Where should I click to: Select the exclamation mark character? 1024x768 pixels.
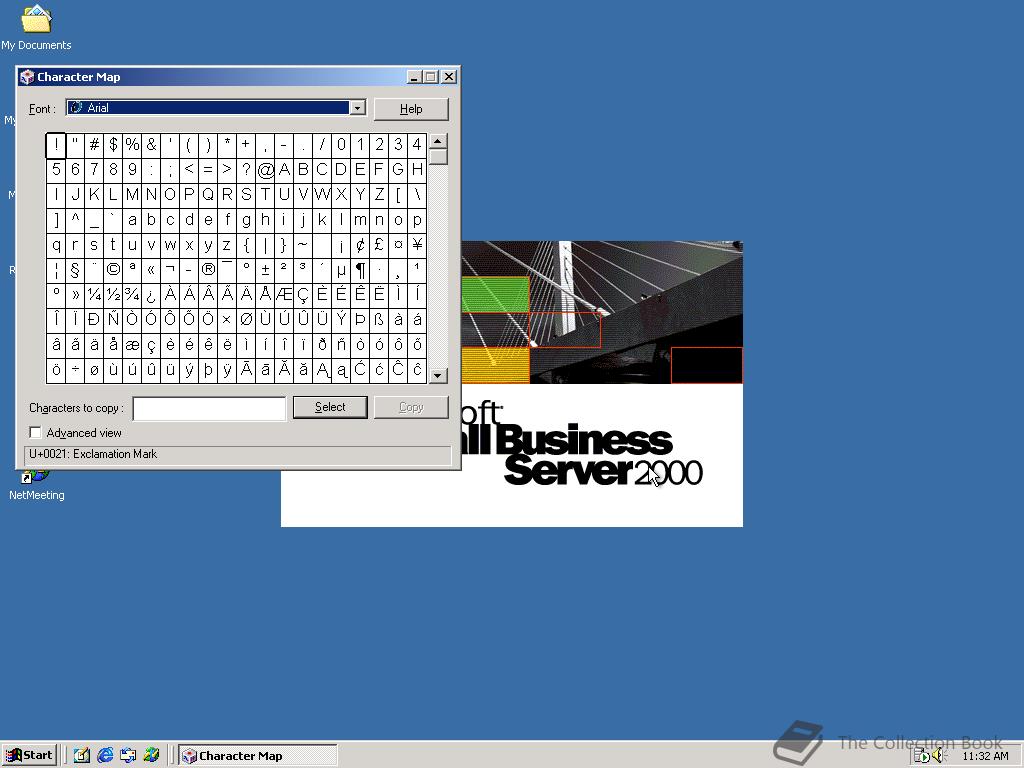coord(56,145)
